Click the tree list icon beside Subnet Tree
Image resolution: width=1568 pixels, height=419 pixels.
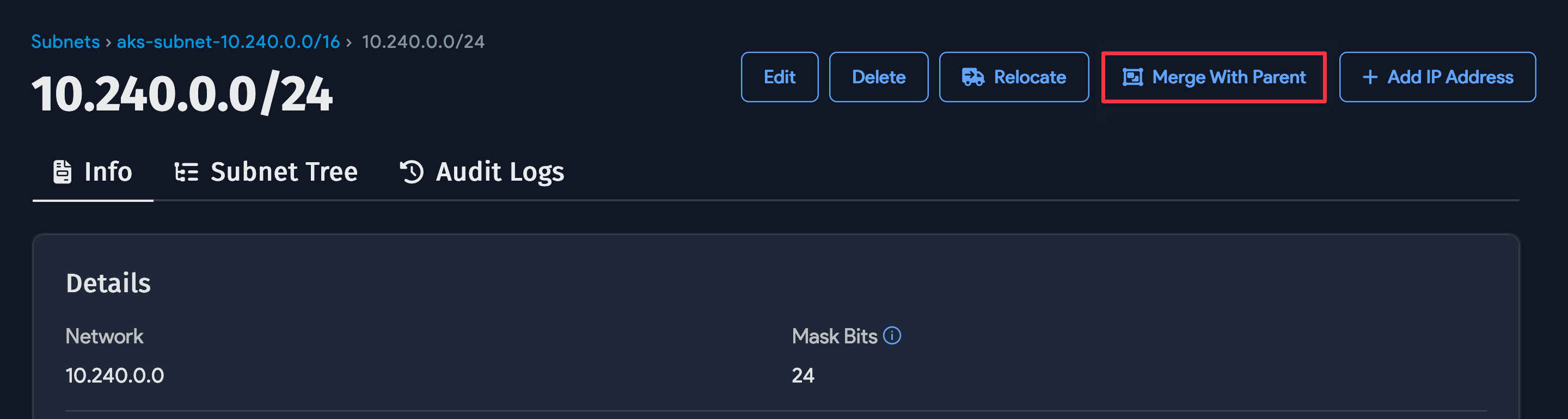(186, 172)
